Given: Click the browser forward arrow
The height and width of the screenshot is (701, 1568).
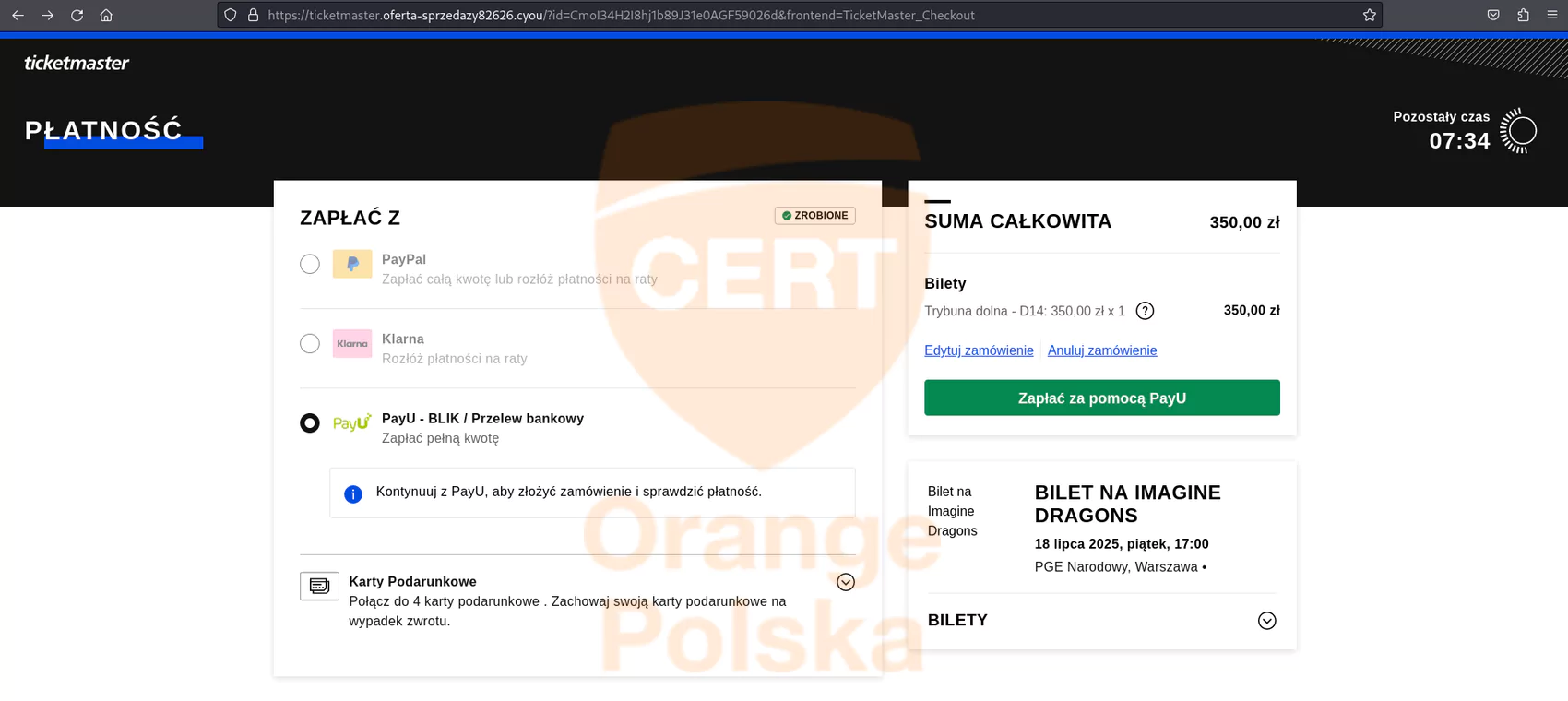Looking at the screenshot, I should [x=47, y=15].
